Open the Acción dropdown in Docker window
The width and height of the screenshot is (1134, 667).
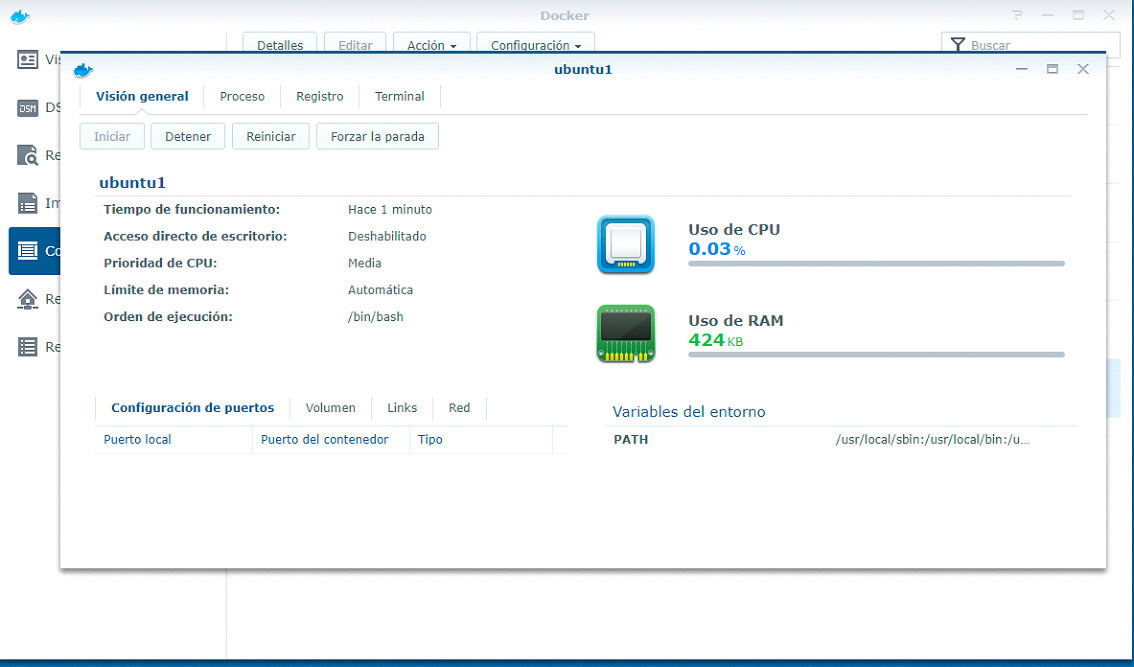[x=432, y=45]
